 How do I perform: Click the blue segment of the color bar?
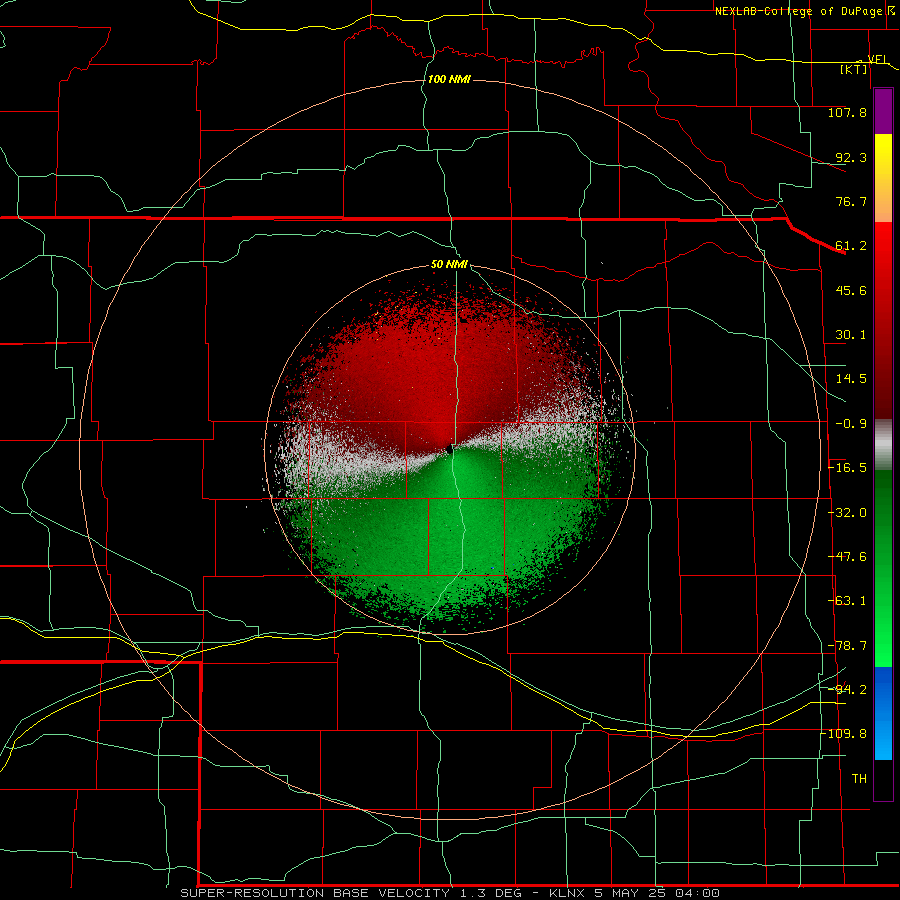[883, 713]
